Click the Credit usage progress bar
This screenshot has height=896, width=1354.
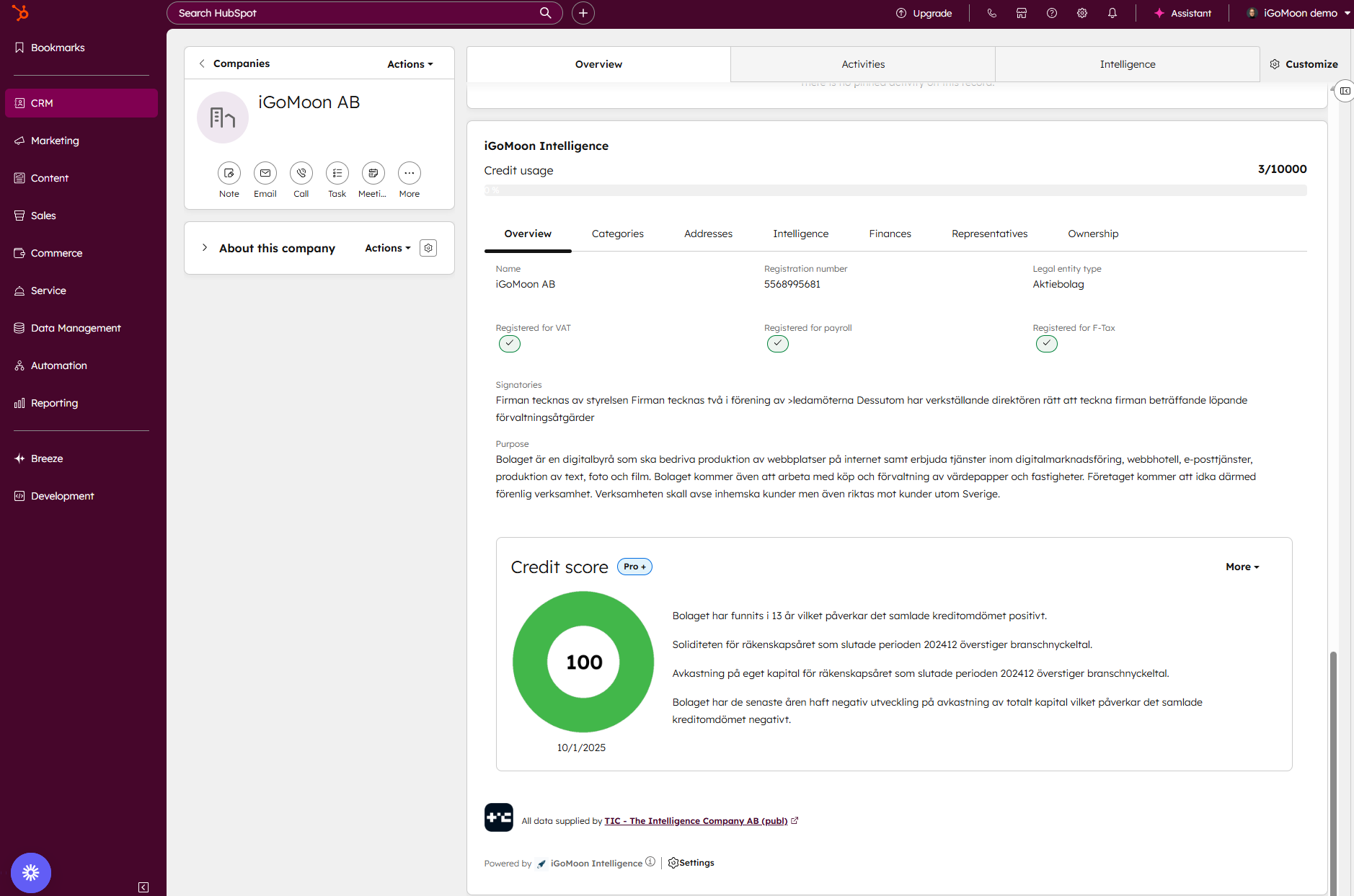[895, 190]
